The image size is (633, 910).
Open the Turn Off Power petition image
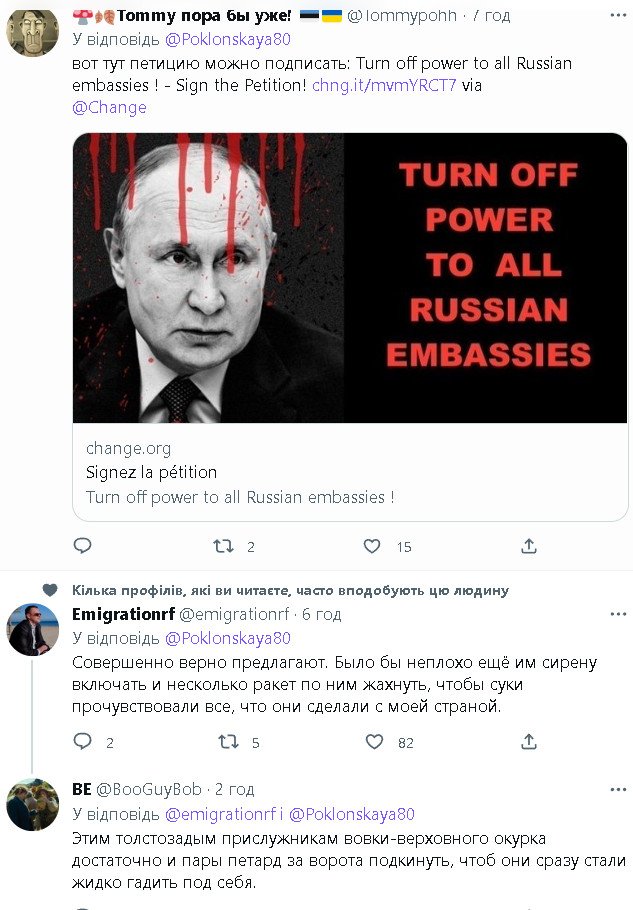click(x=350, y=277)
